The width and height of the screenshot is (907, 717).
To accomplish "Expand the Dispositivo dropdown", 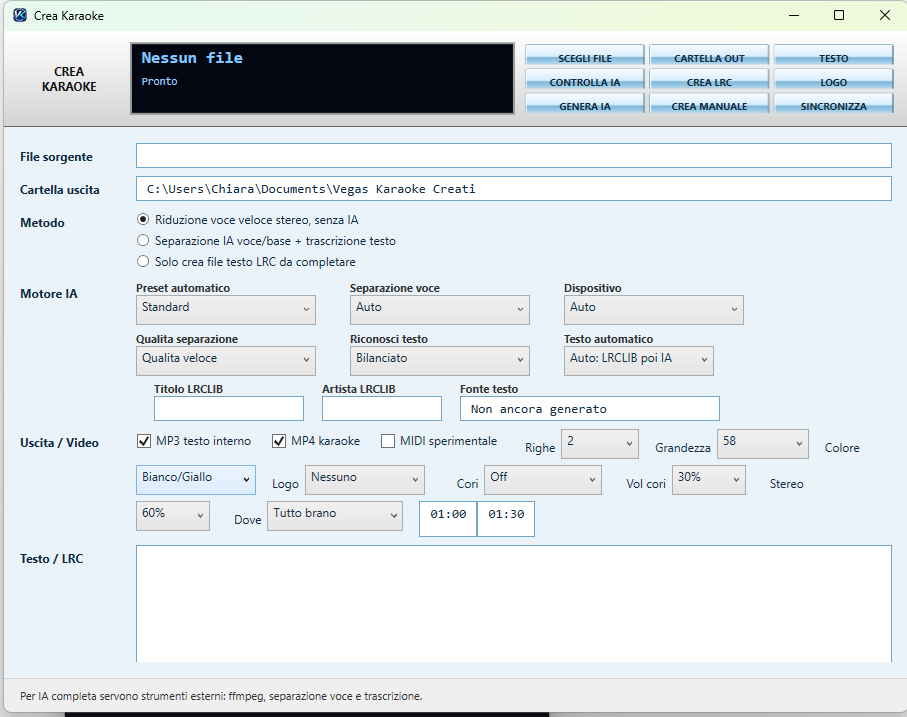I will coord(654,310).
